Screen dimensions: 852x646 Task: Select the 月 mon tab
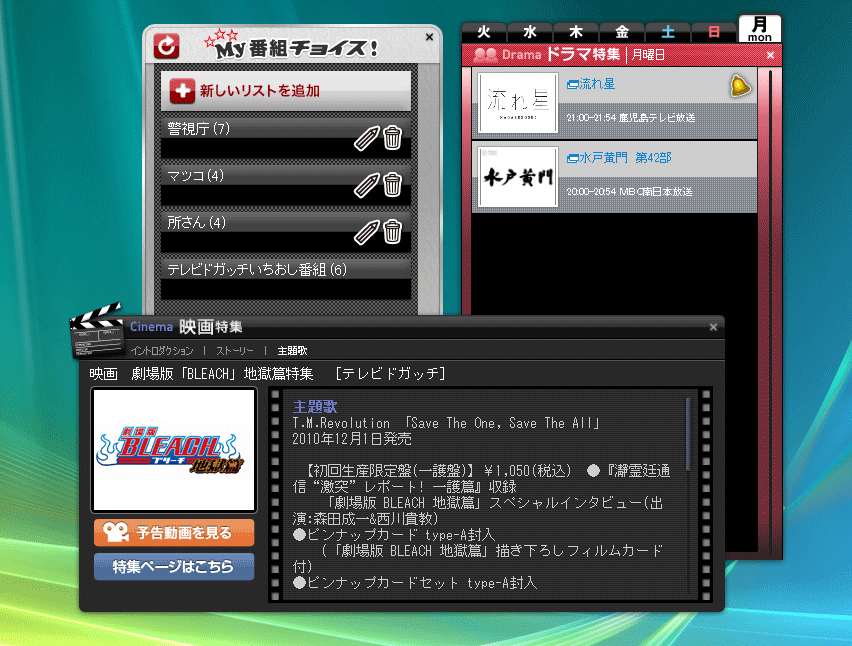click(760, 28)
